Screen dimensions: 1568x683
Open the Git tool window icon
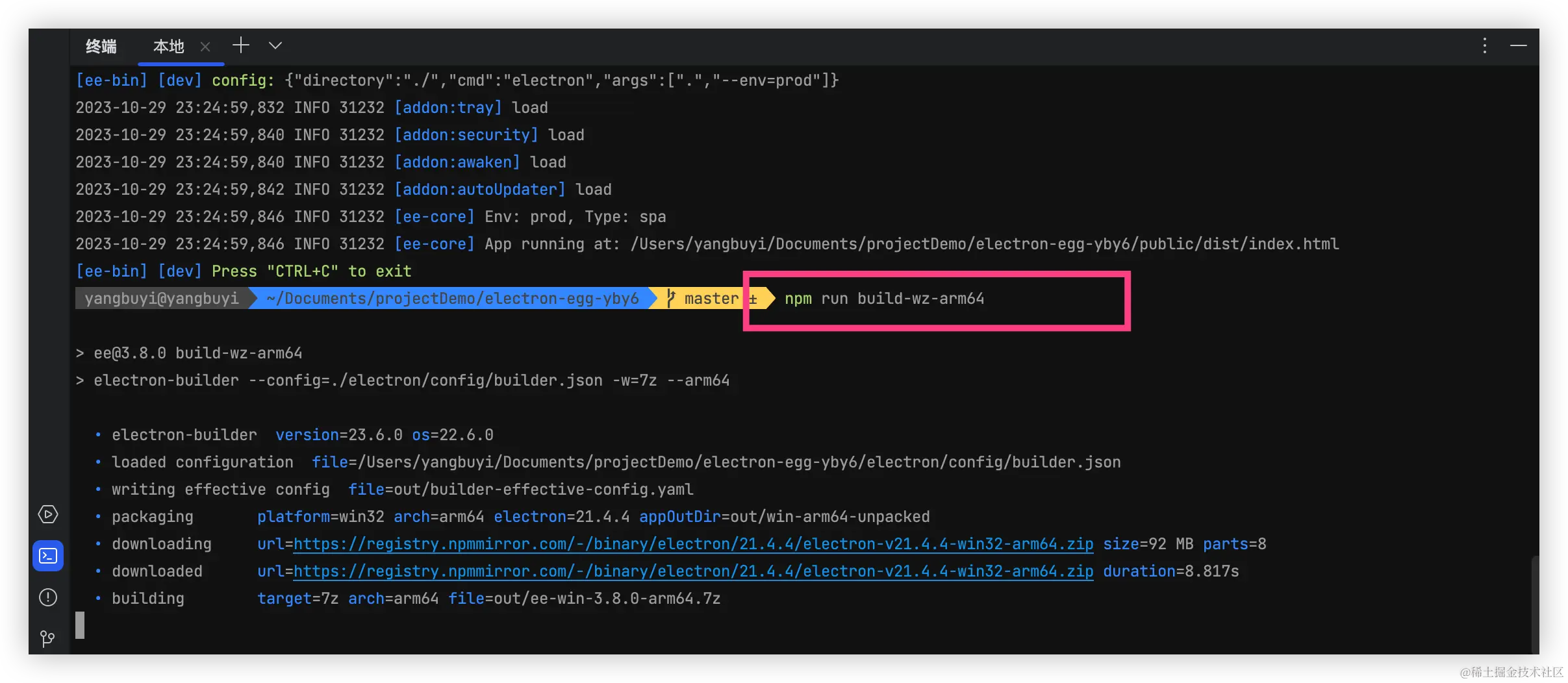coord(48,639)
